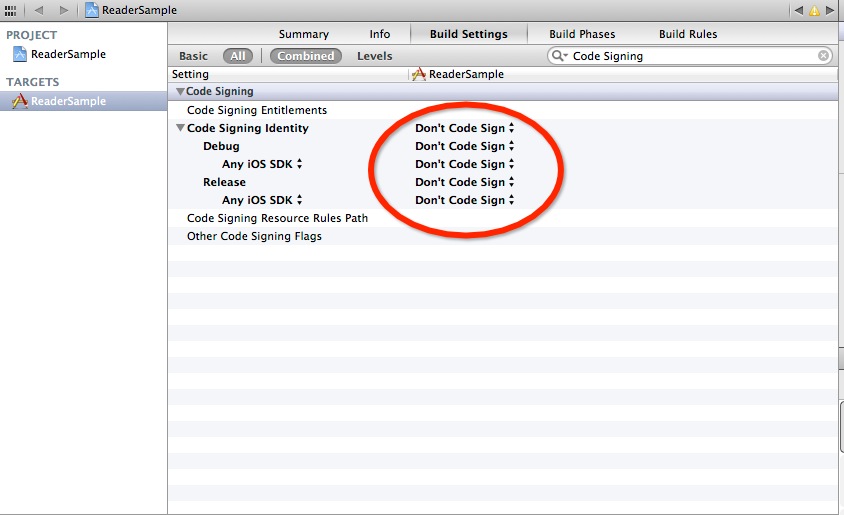This screenshot has width=844, height=515.
Task: Show Basic build settings
Action: pyautogui.click(x=193, y=56)
